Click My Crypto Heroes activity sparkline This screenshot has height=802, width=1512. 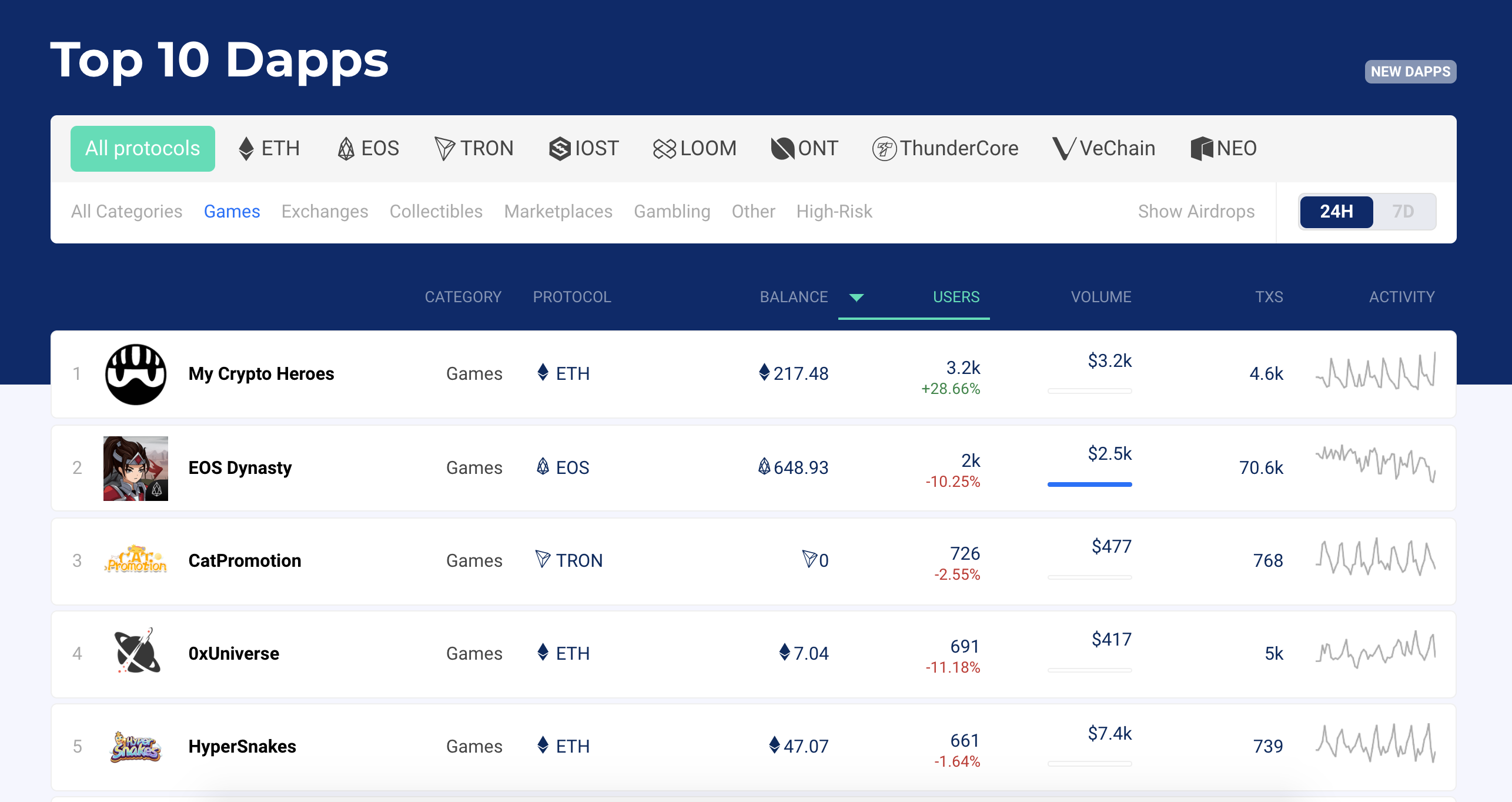pyautogui.click(x=1376, y=372)
